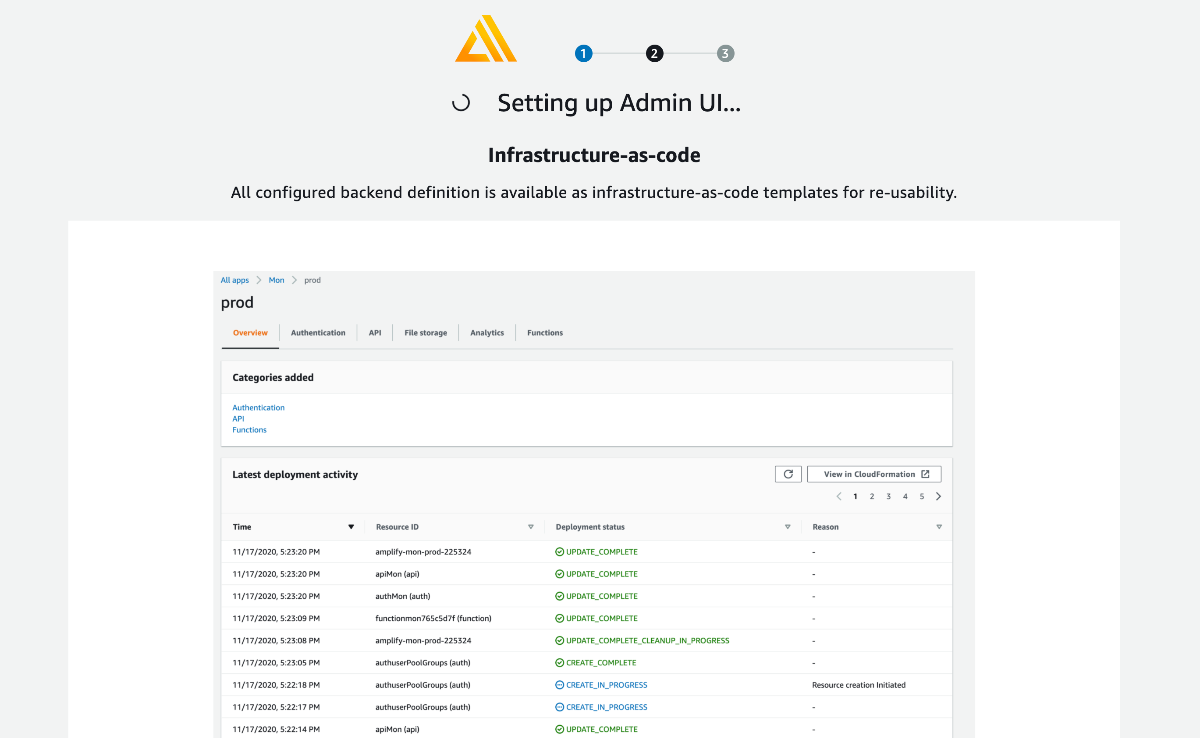This screenshot has width=1200, height=738.
Task: Switch to the Functions tab
Action: 545,333
